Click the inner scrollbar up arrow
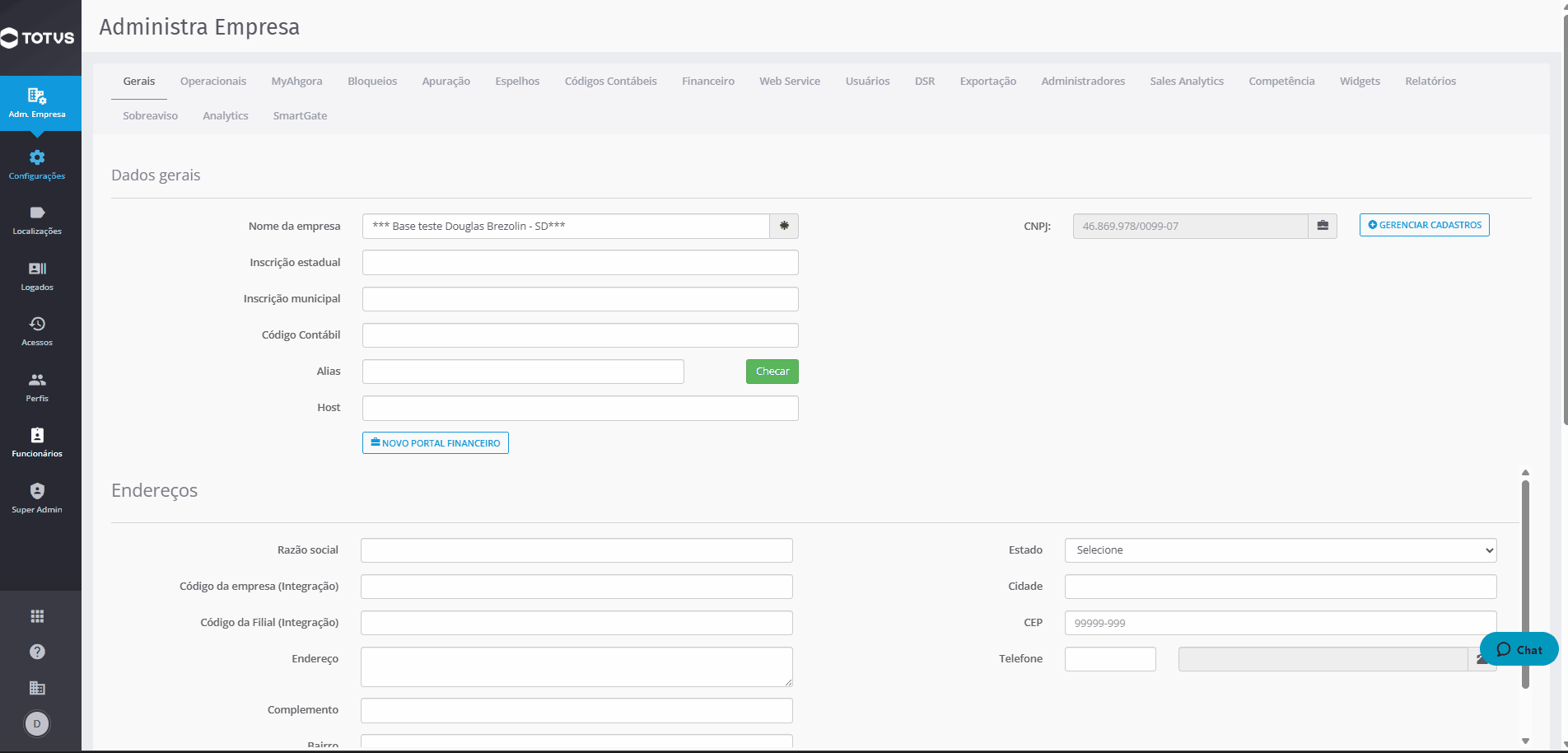1568x753 pixels. tap(1525, 473)
